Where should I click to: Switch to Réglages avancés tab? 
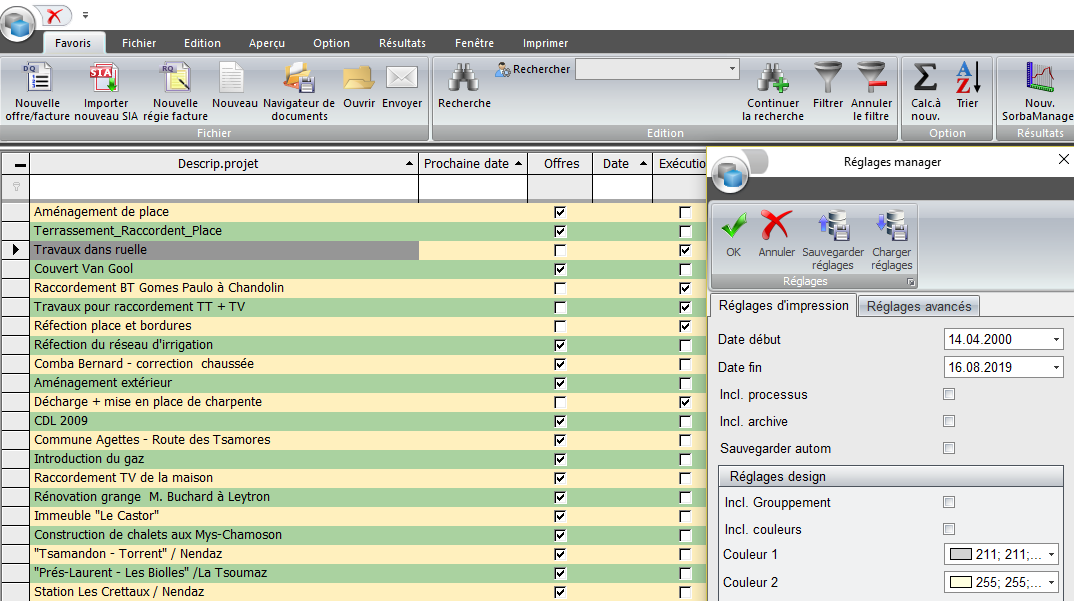tap(919, 306)
